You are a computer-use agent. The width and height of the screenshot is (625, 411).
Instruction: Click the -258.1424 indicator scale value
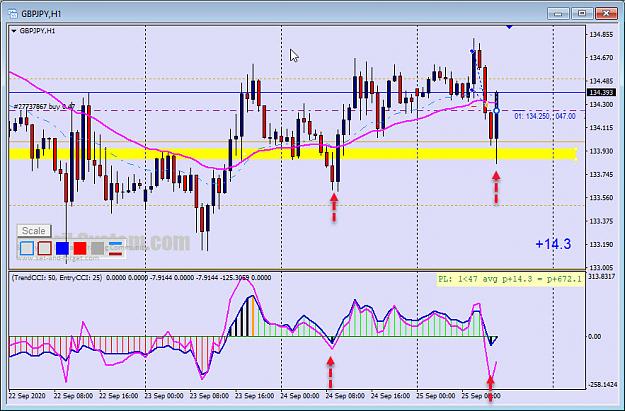click(x=602, y=385)
